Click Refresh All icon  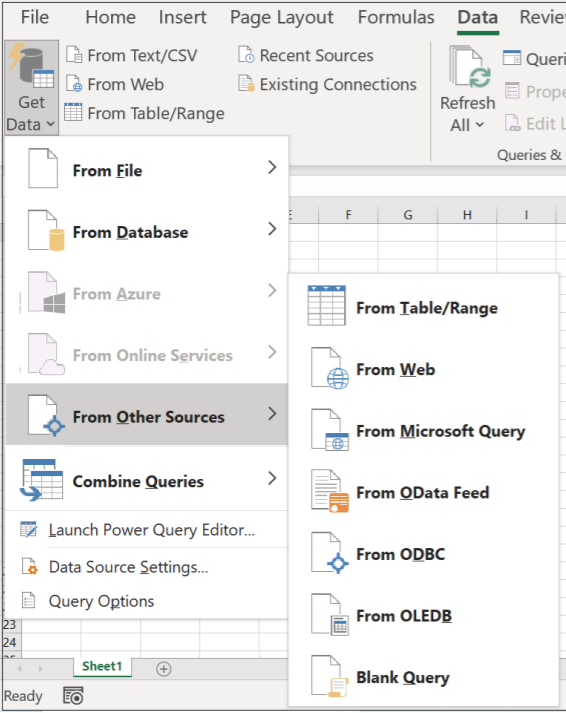pyautogui.click(x=471, y=67)
